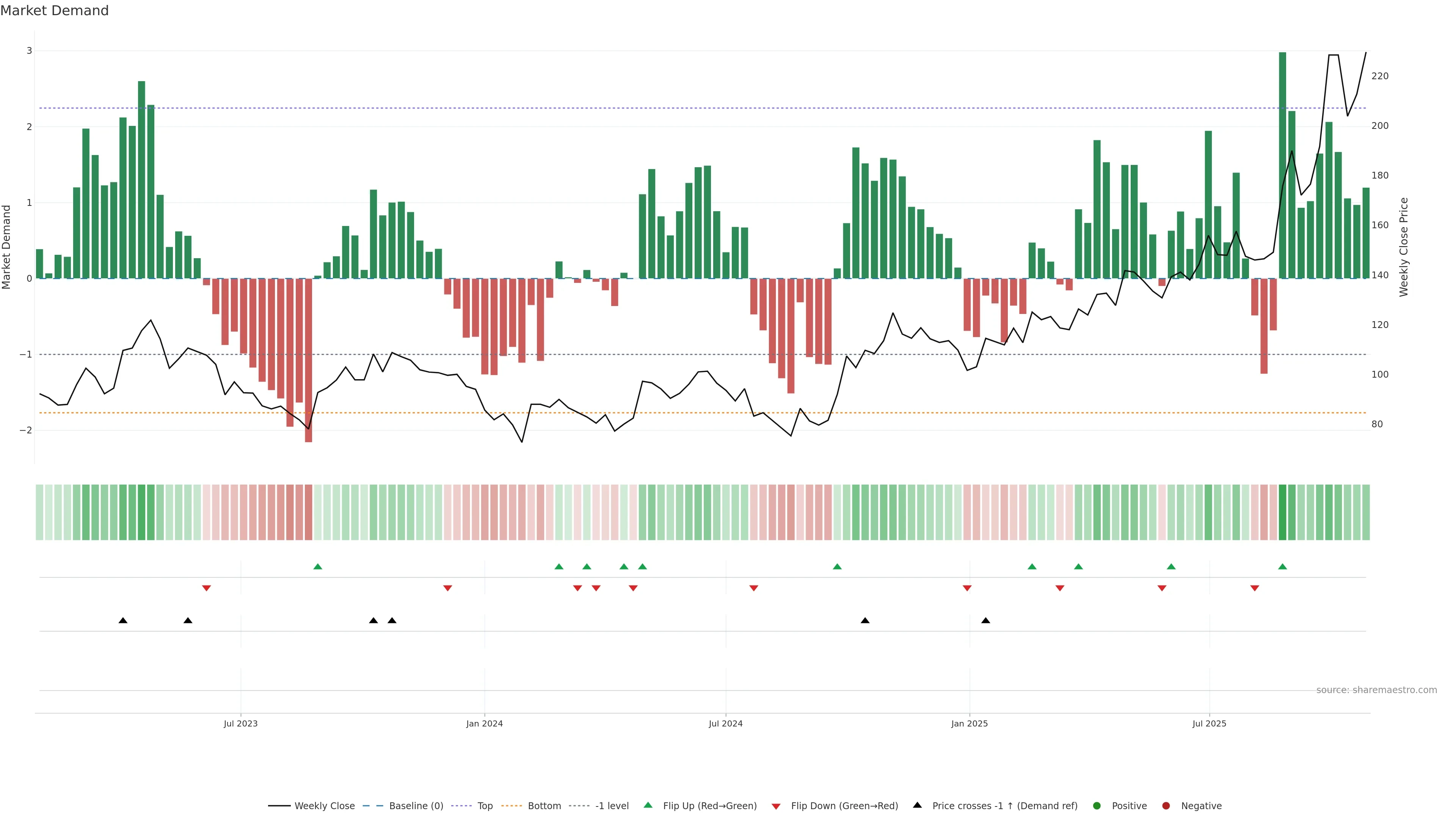Click the Jul 2023 x-axis label
This screenshot has height=819, width=1456.
coord(240,723)
